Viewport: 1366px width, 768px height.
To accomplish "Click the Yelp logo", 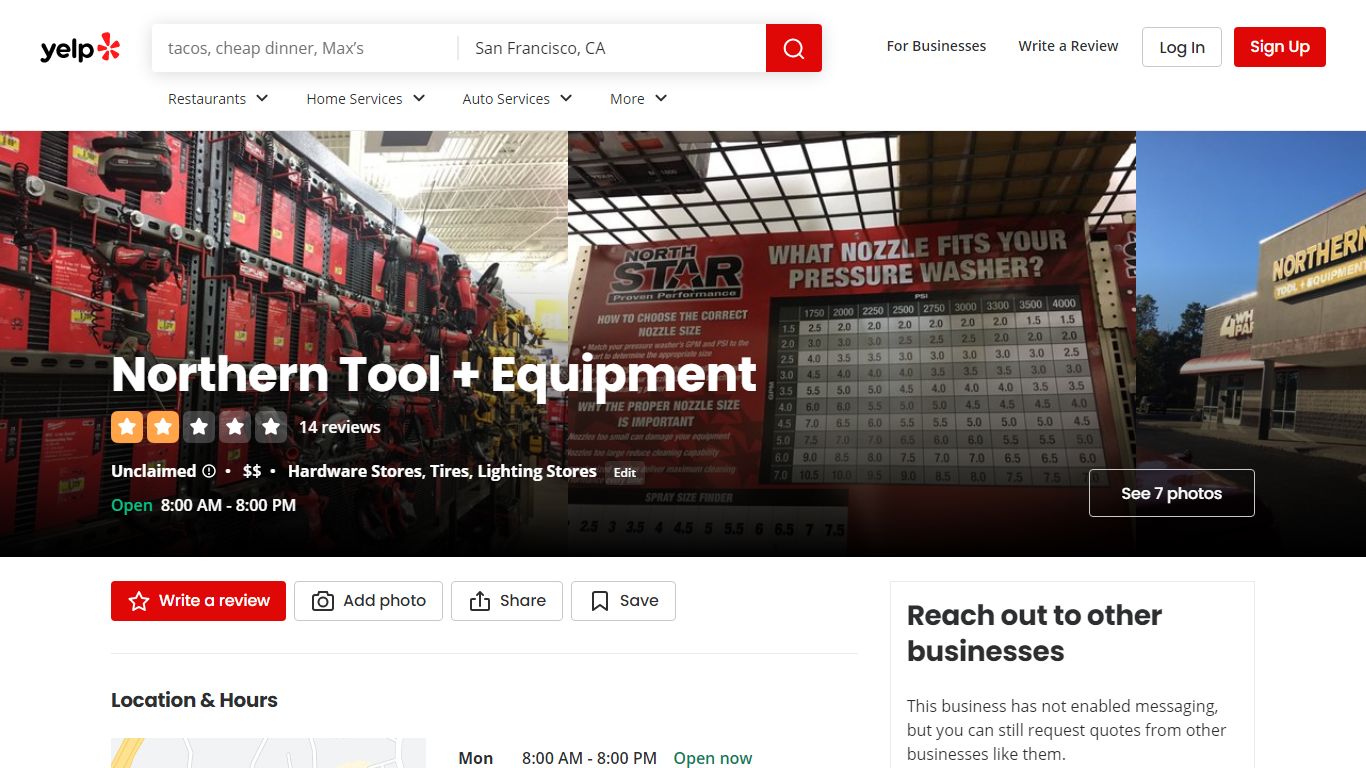I will pos(80,48).
